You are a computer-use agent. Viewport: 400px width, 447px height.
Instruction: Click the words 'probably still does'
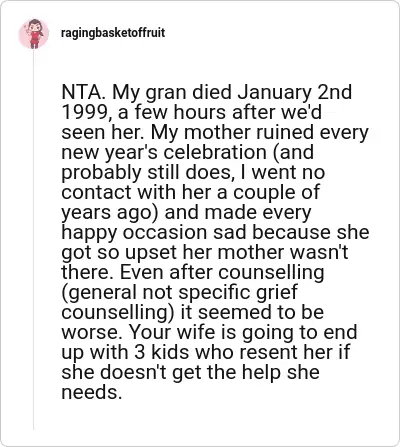pyautogui.click(x=146, y=173)
